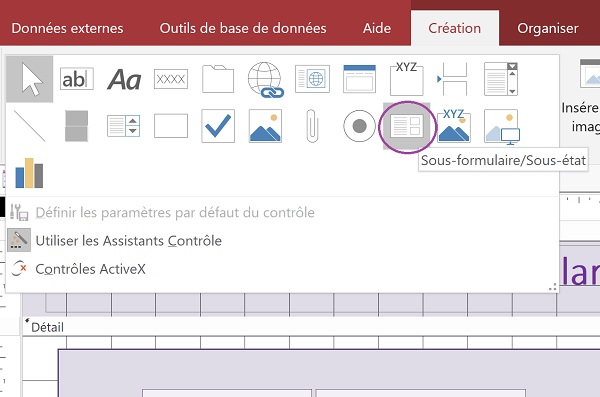The image size is (600, 397).
Task: Select the Bound Object Frame (XYZ image) control
Action: pos(454,126)
